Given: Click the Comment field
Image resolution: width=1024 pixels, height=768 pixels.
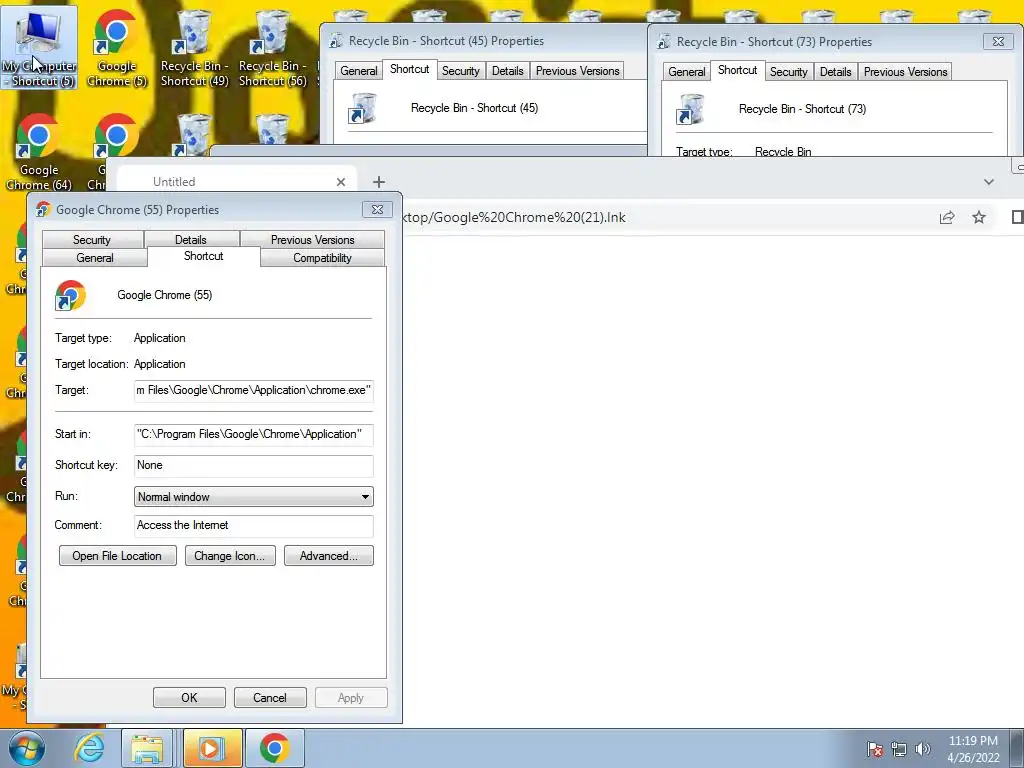Looking at the screenshot, I should coord(253,526).
